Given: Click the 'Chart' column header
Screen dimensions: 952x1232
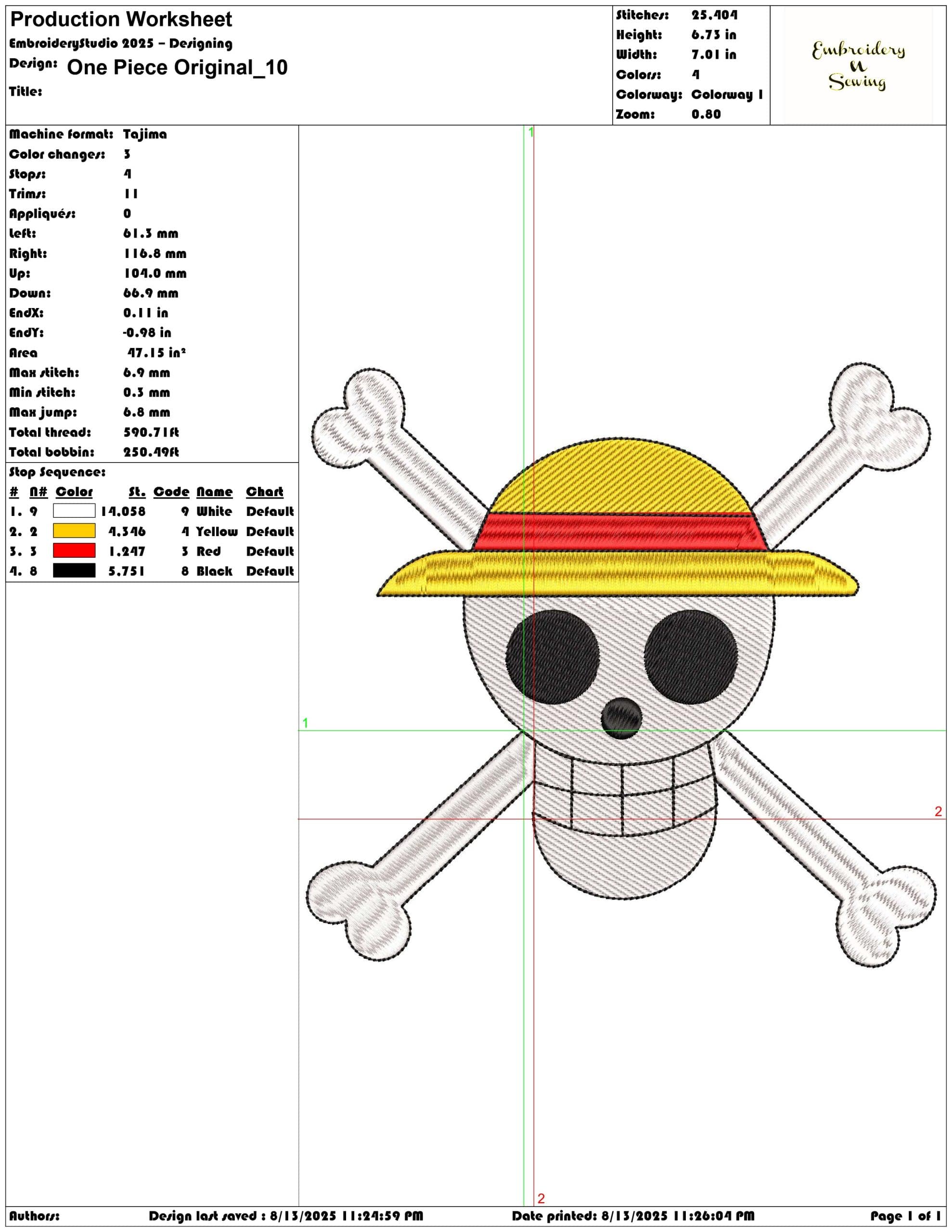Looking at the screenshot, I should click(265, 492).
